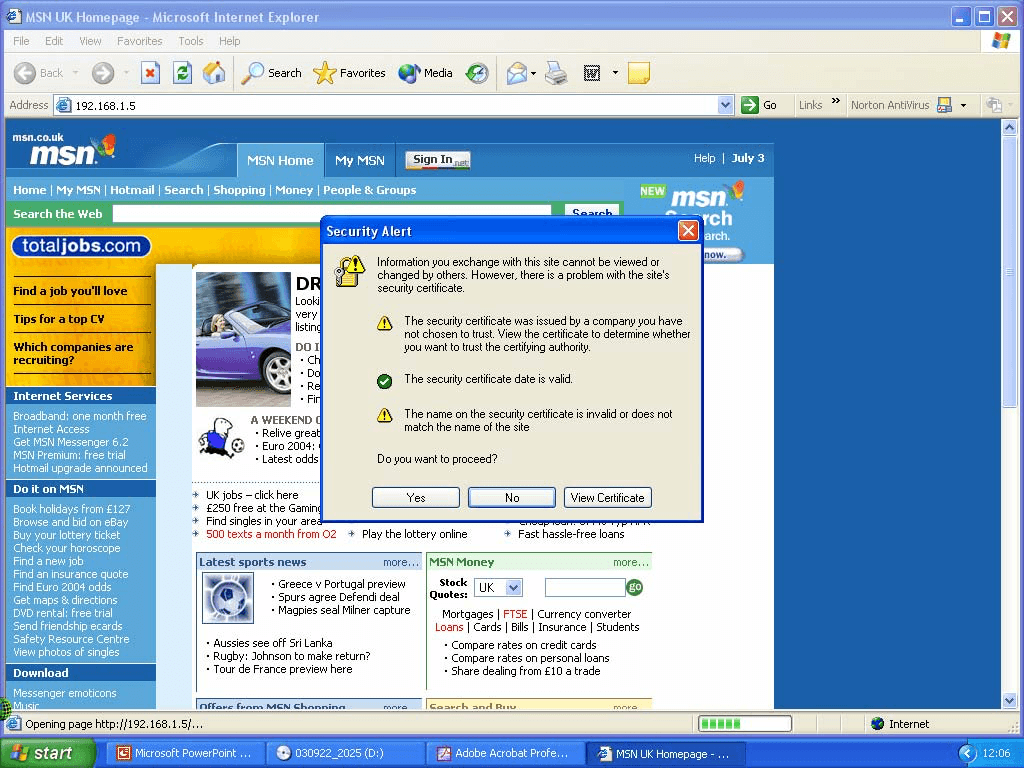Open the Norton AntiVirus dropdown arrow
The height and width of the screenshot is (768, 1024).
(963, 105)
